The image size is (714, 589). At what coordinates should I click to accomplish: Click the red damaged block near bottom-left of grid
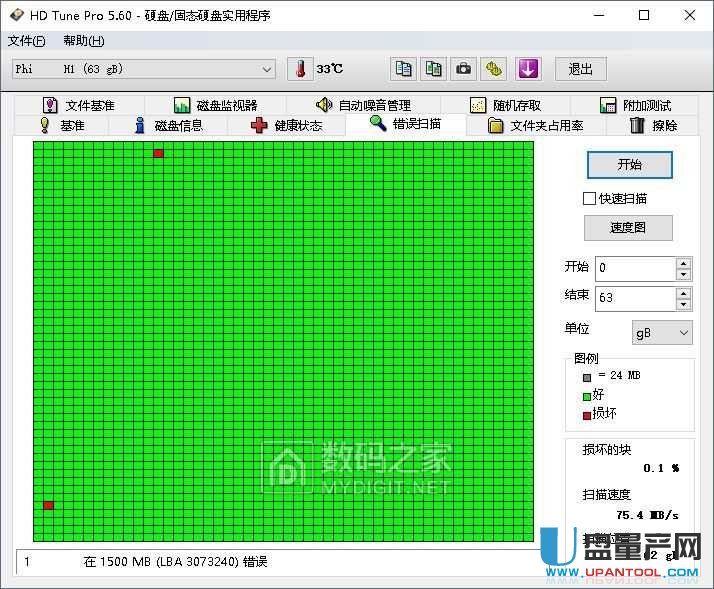49,505
